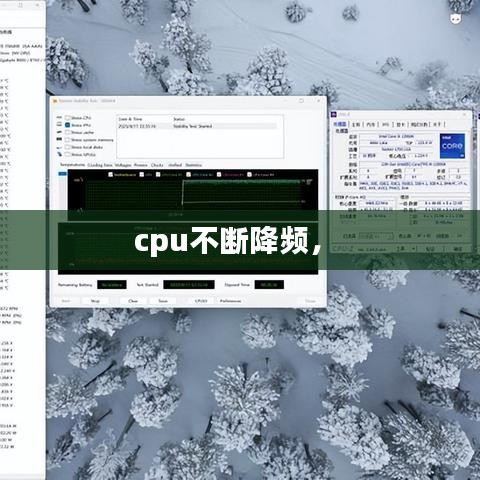Image resolution: width=480 pixels, height=480 pixels.
Task: Tick the Stress local disks checkbox
Action: [x=67, y=147]
